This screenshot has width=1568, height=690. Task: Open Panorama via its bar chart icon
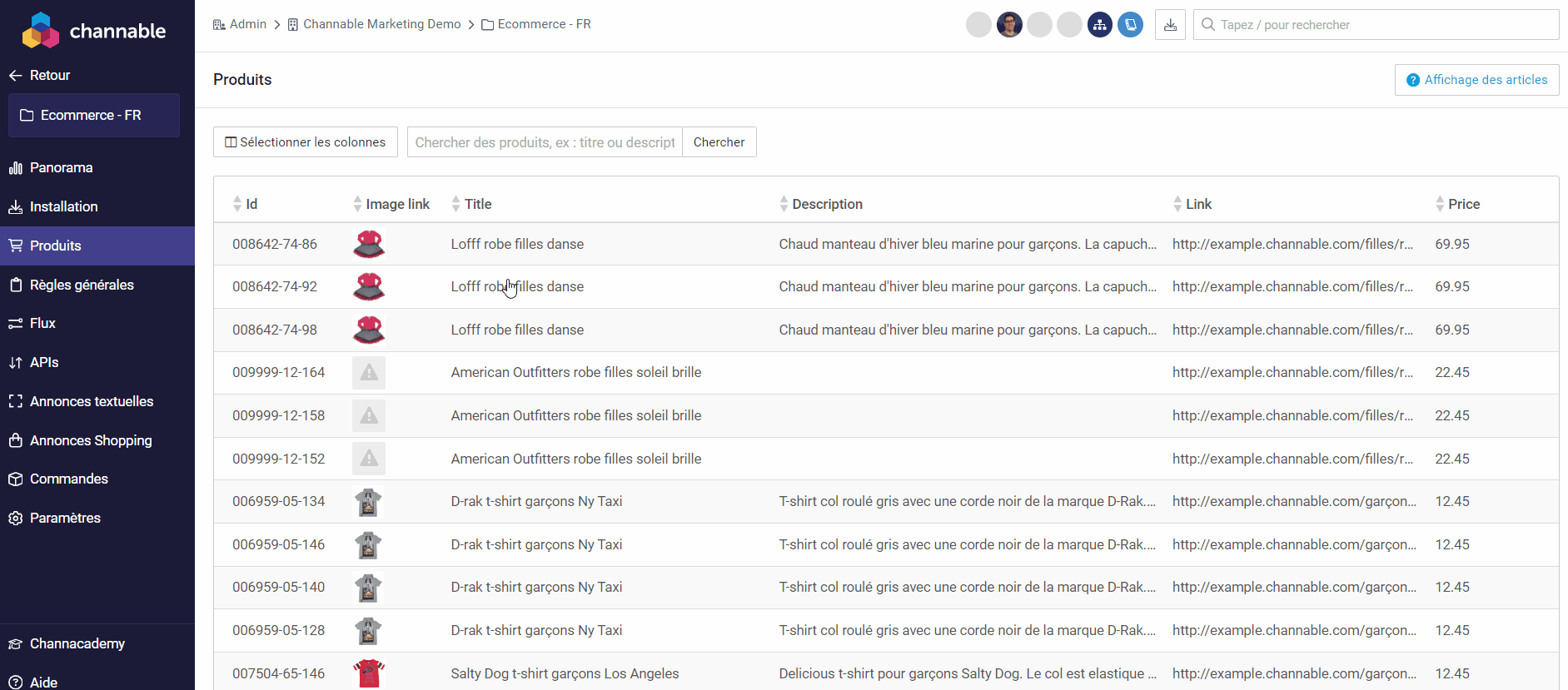15,167
